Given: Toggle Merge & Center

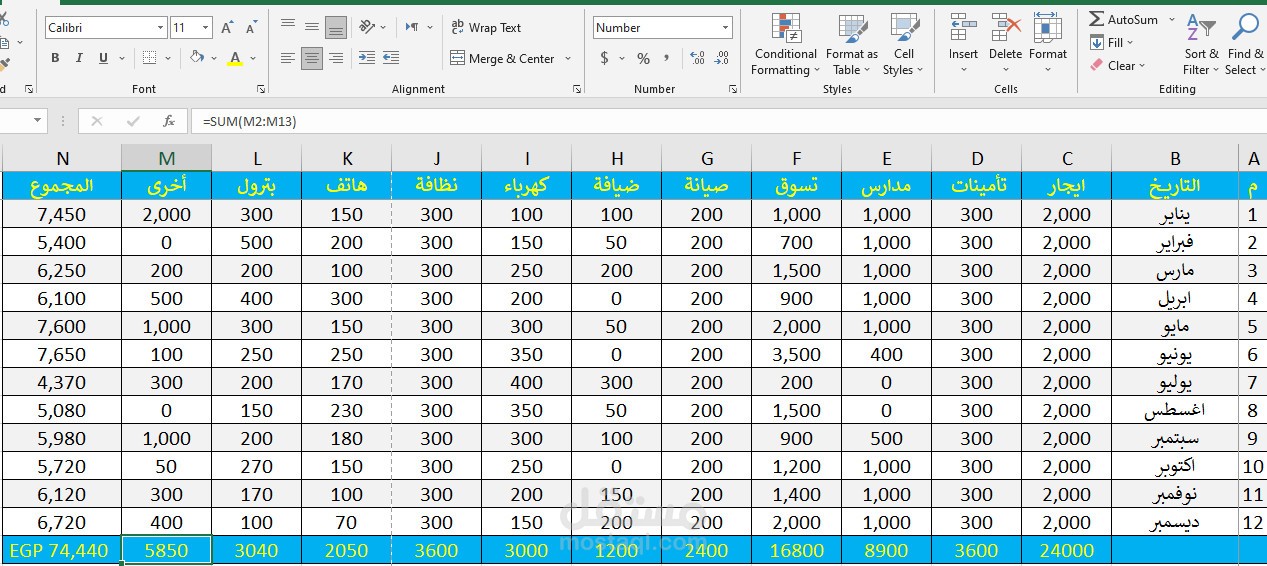Looking at the screenshot, I should click(x=503, y=59).
